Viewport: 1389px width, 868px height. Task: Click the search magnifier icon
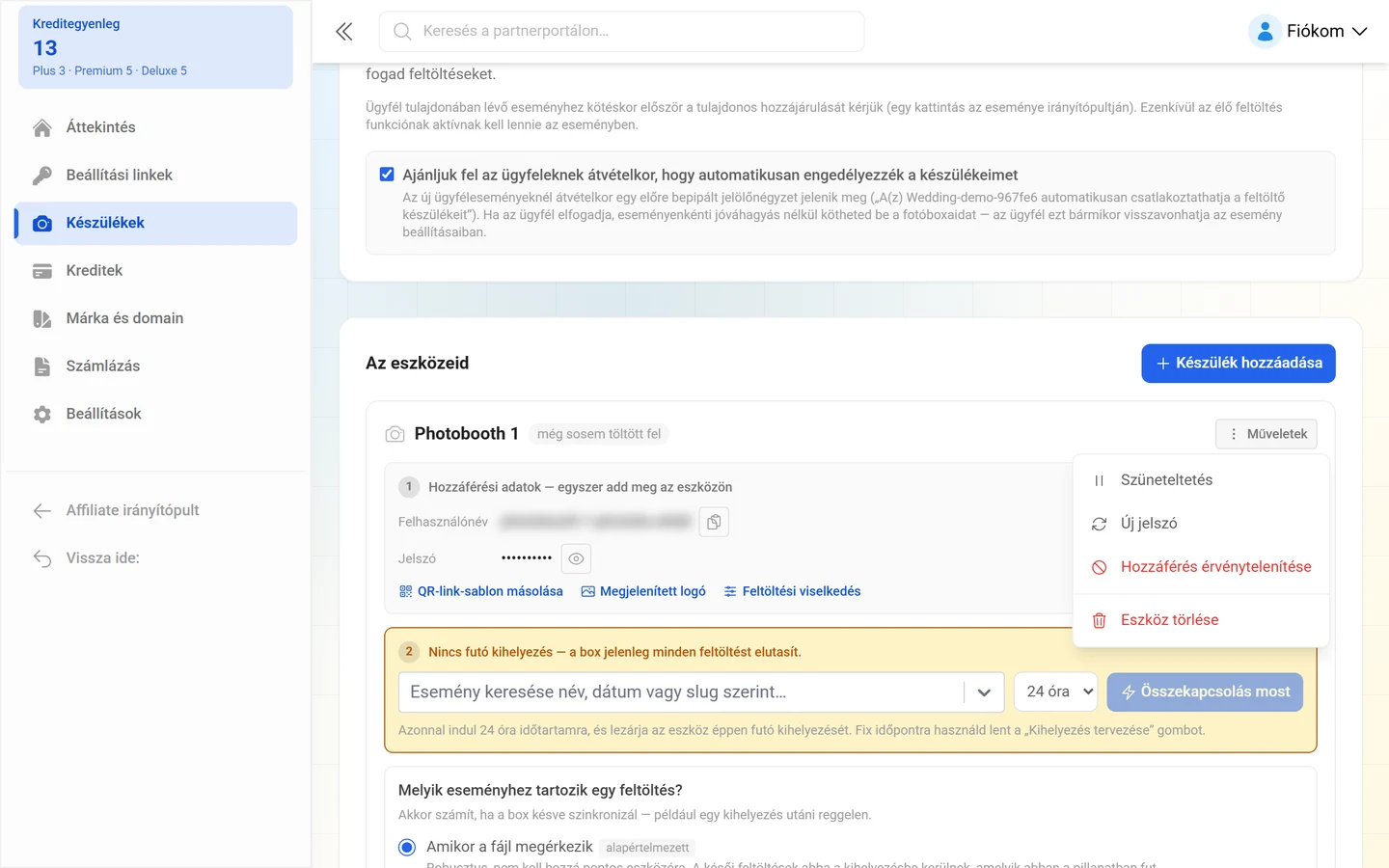click(x=402, y=32)
